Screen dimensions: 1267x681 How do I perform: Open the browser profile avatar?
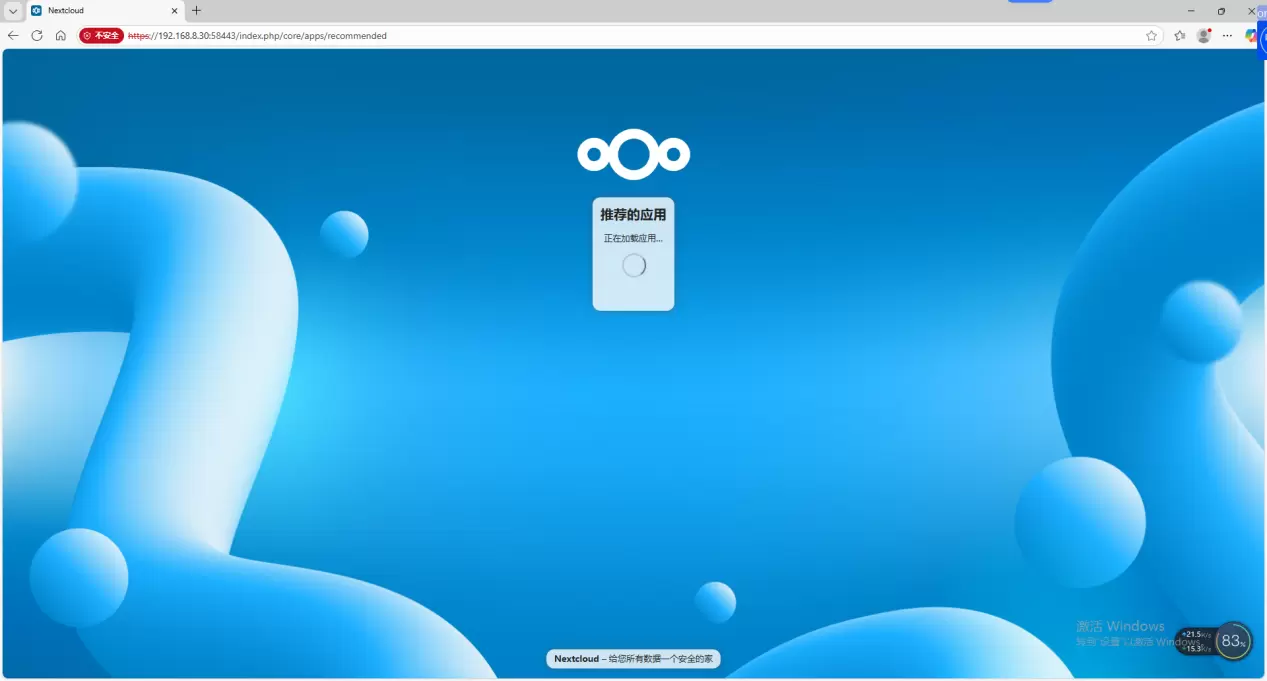coord(1204,35)
